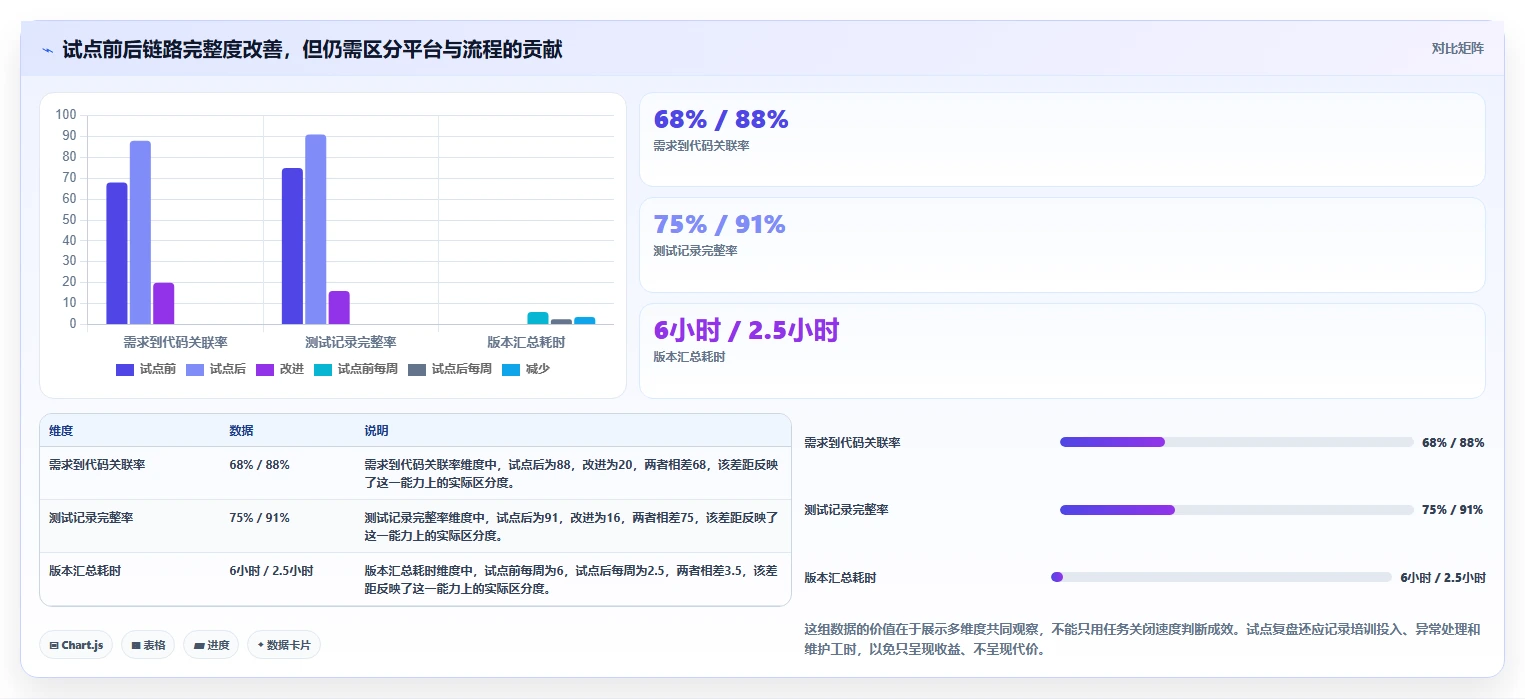
Task: Click the 说明 column header
Action: coord(376,431)
